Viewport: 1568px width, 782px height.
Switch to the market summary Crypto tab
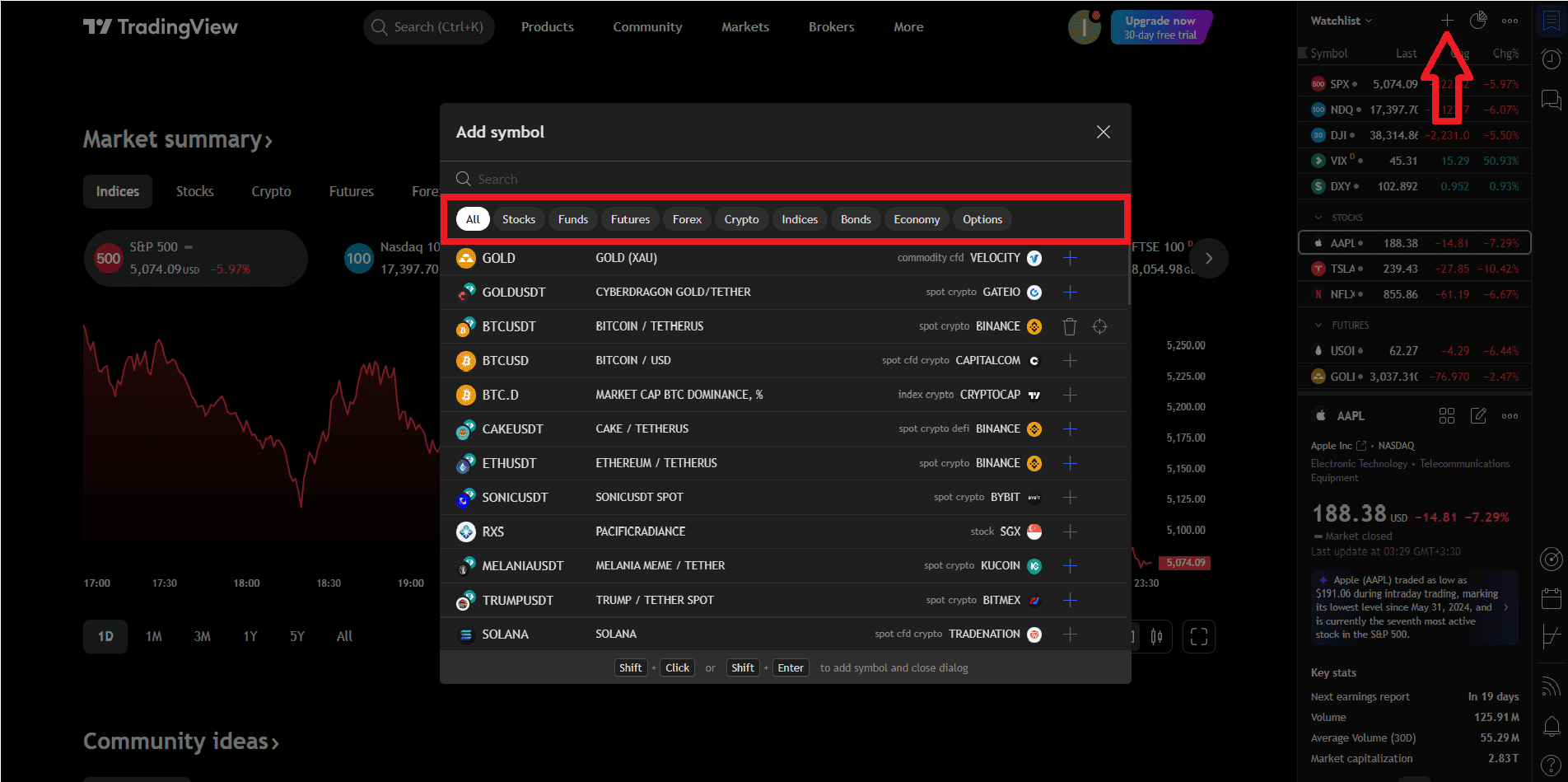coord(271,191)
